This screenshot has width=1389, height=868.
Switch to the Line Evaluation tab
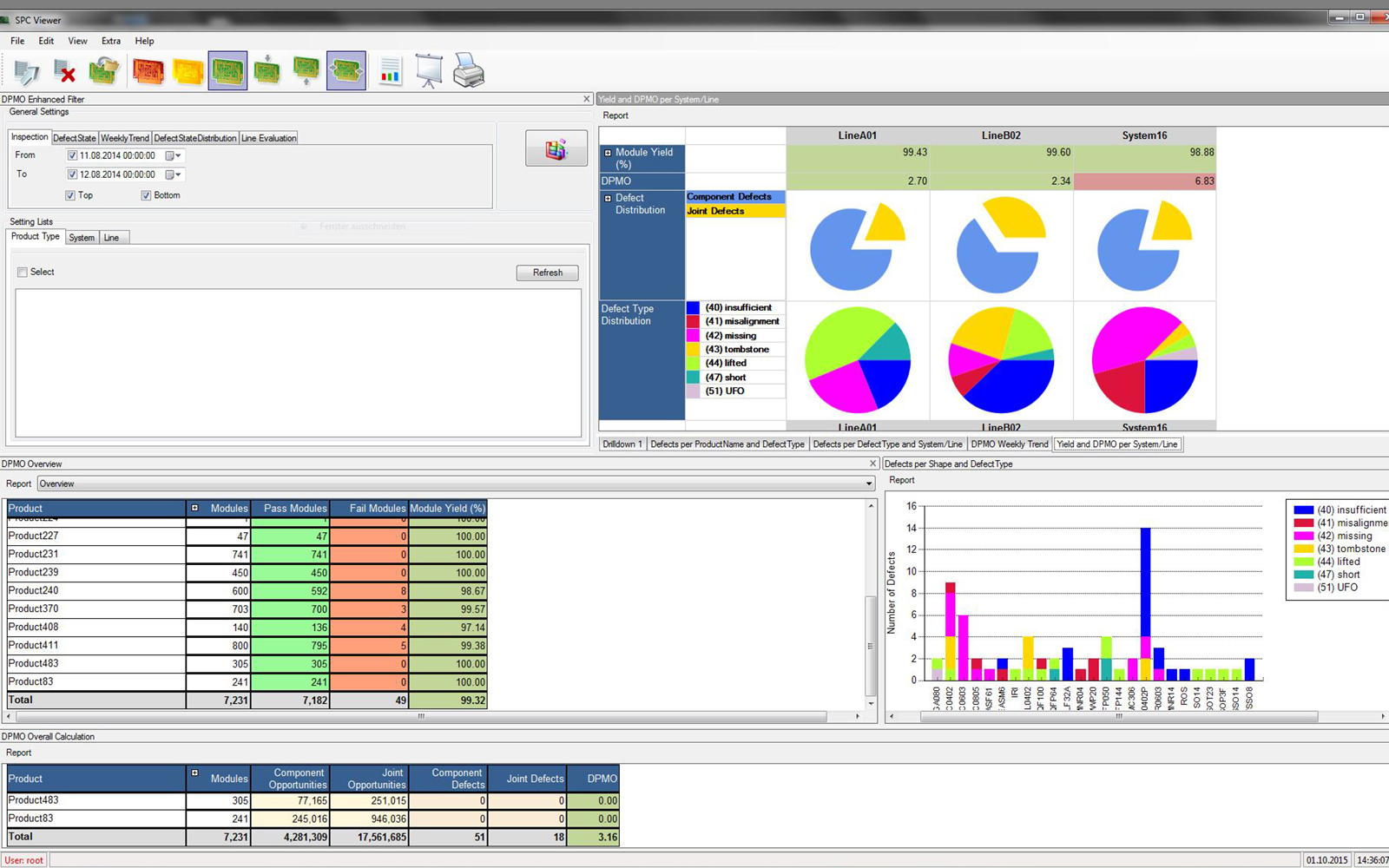point(268,138)
